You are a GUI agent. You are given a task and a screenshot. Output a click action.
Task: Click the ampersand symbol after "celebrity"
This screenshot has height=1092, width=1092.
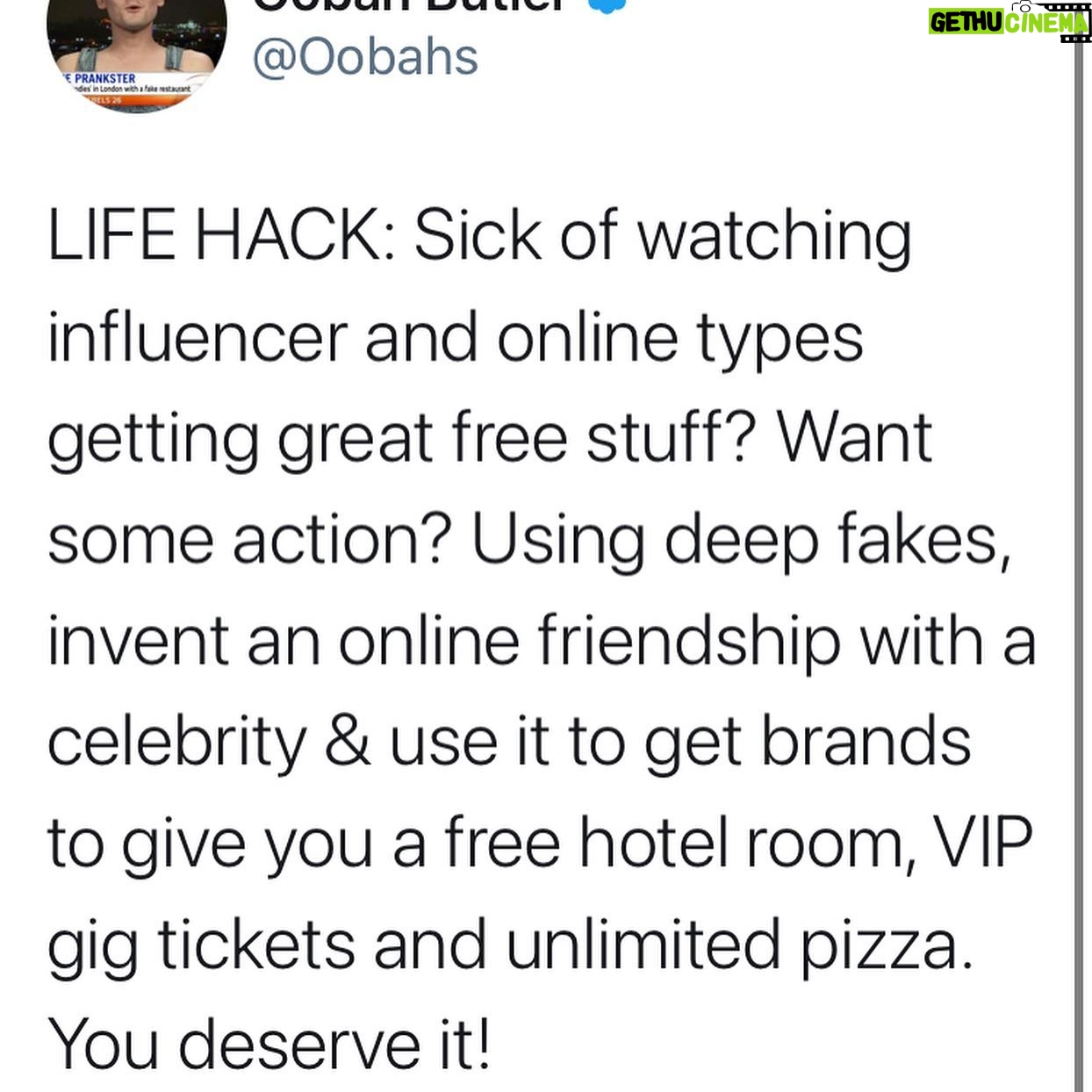[348, 743]
